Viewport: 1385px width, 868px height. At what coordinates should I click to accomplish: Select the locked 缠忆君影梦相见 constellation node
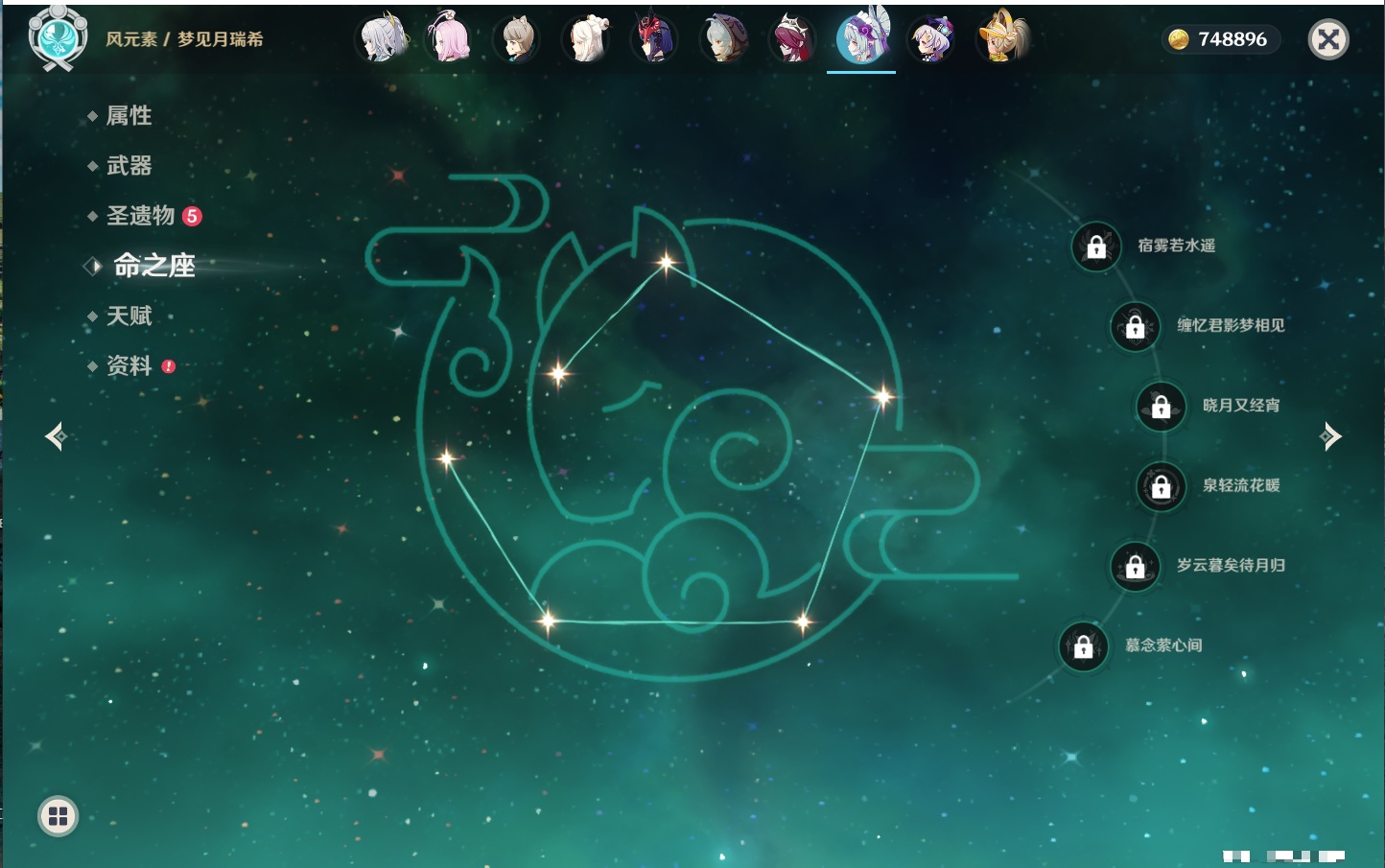point(1135,326)
